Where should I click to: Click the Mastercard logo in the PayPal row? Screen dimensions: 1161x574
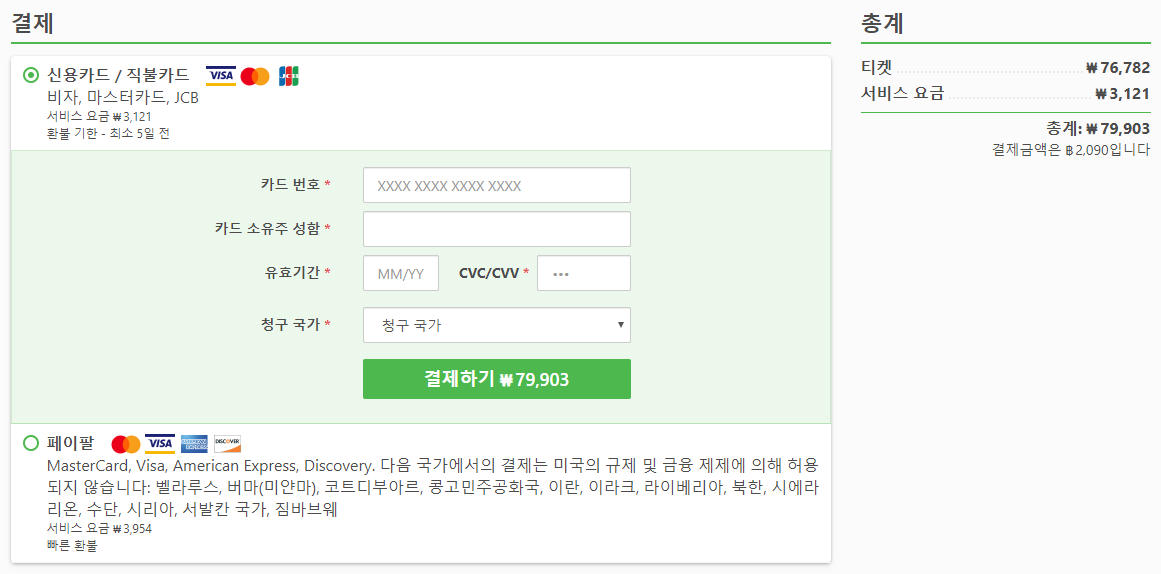pyautogui.click(x=126, y=444)
